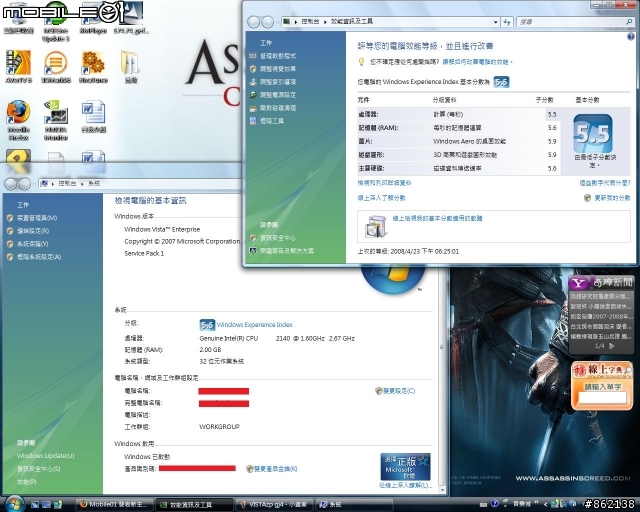640x512 pixels.
Task: Click the Performance window search field
Action: coord(571,22)
